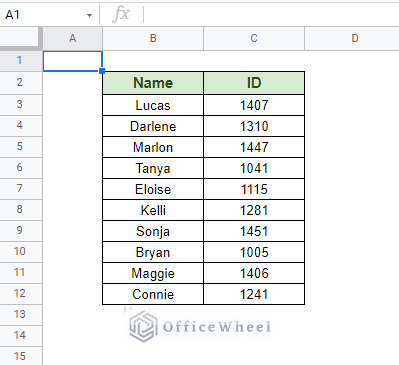Select the cell containing Marlon

(x=153, y=147)
